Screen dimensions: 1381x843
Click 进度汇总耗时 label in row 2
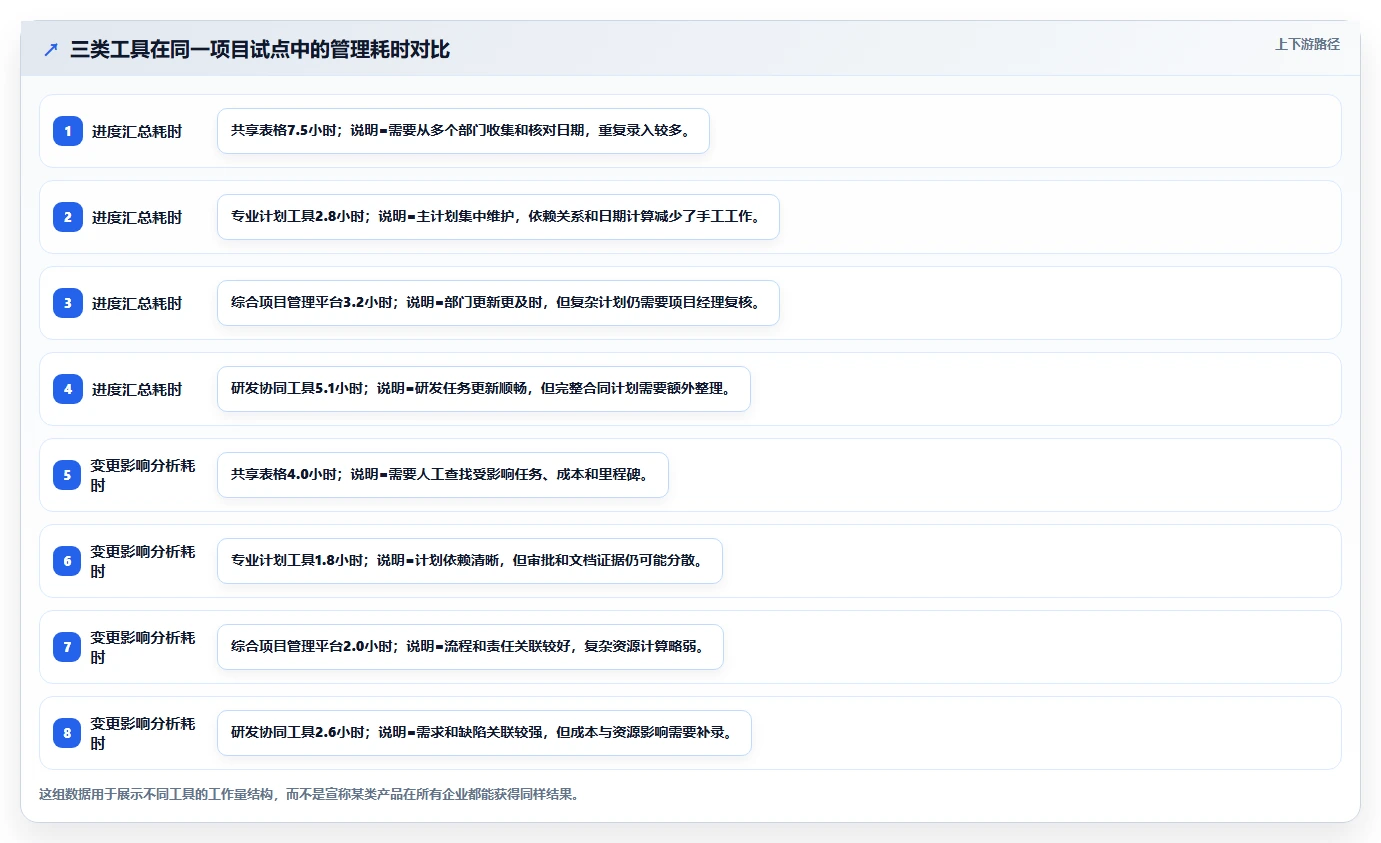[x=137, y=217]
